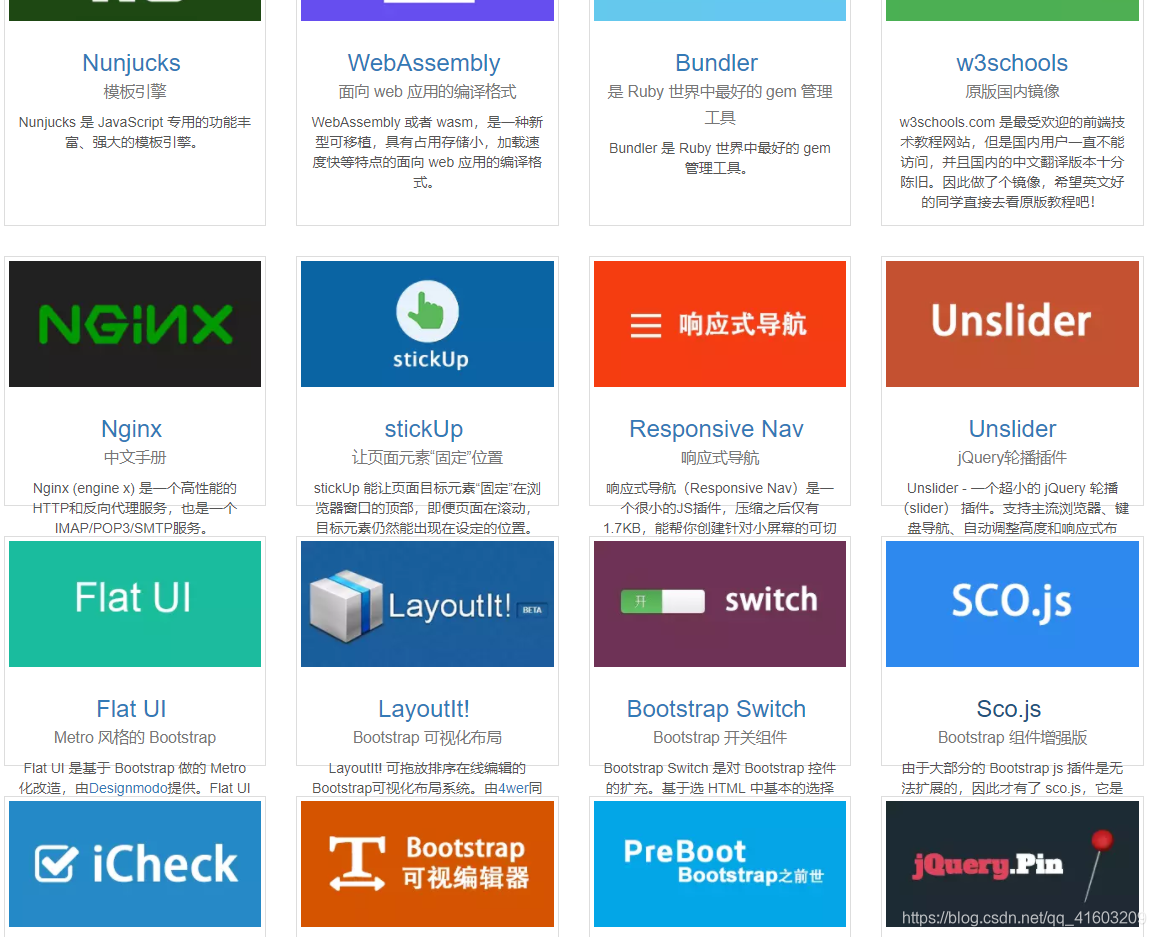Open the Bootstrap Switch title link
Viewport: 1156px width, 937px height.
click(717, 708)
